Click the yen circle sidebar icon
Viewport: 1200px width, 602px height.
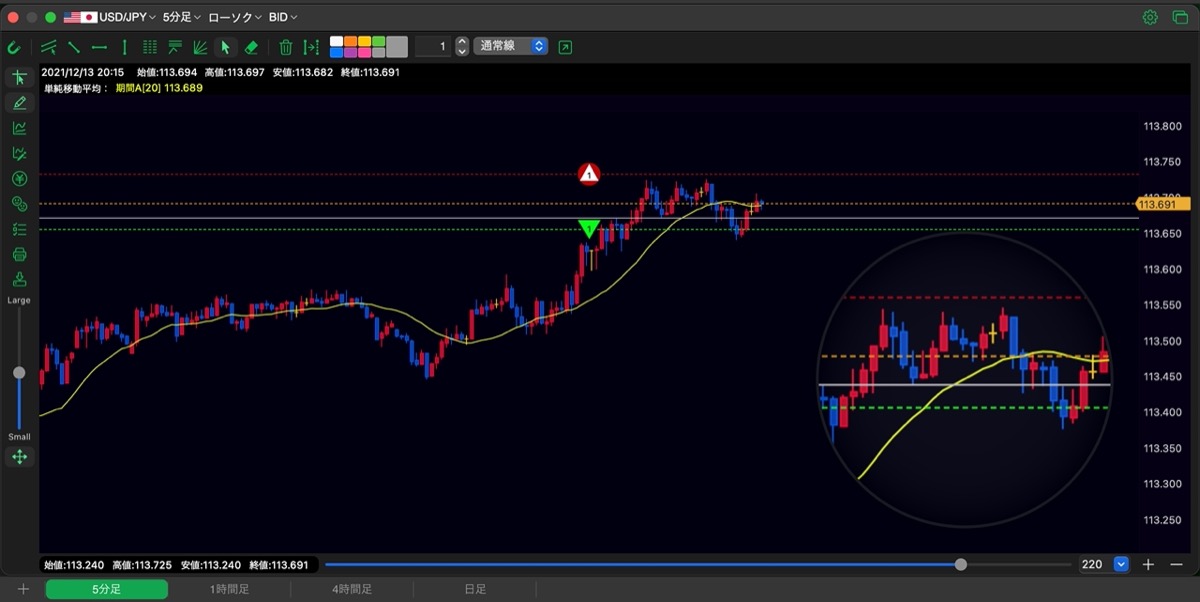pos(19,179)
